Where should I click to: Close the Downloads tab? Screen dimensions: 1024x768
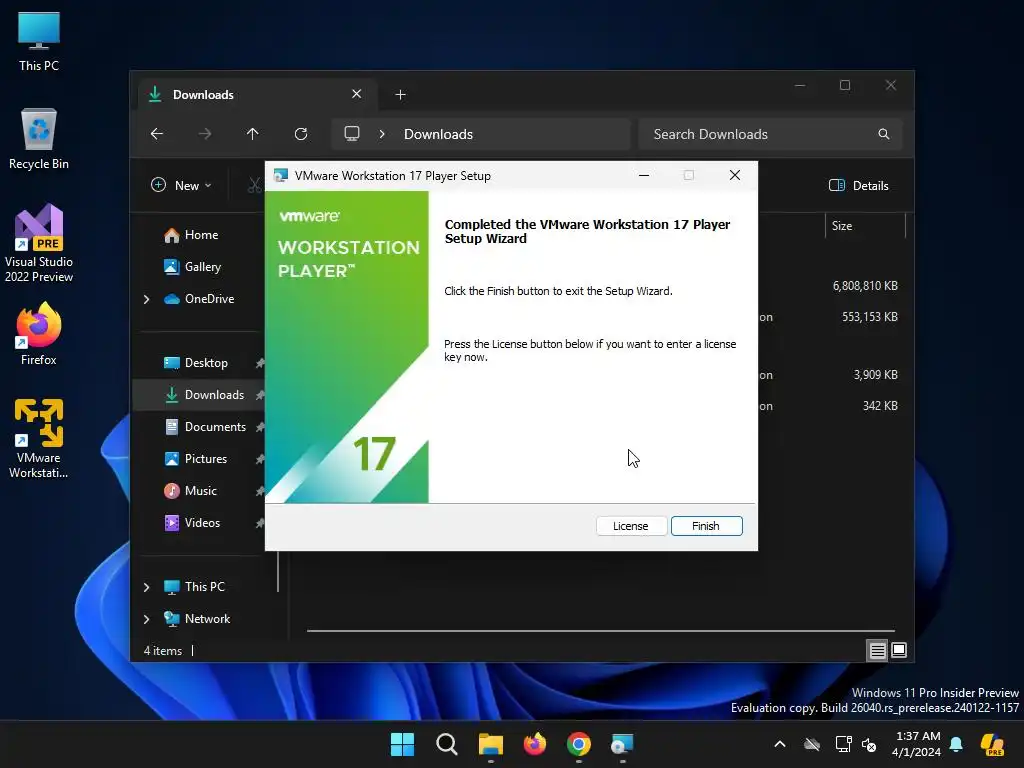coord(357,94)
